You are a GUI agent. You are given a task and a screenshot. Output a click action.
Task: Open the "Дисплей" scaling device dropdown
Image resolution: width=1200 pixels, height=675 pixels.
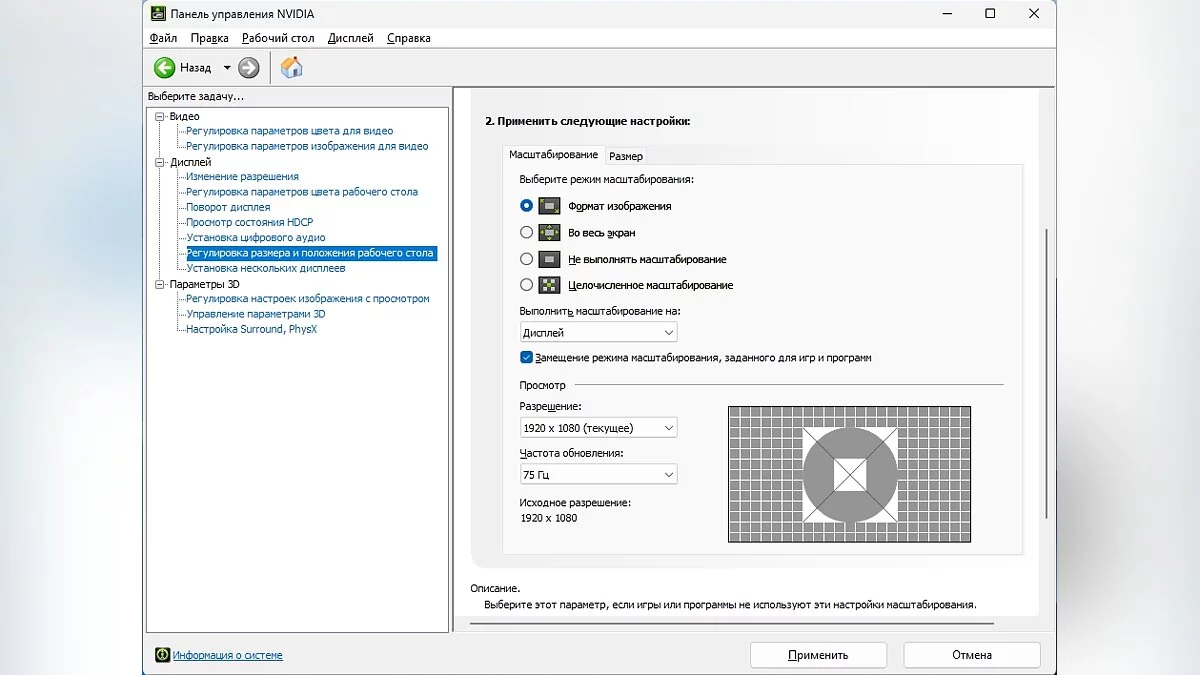pos(599,333)
